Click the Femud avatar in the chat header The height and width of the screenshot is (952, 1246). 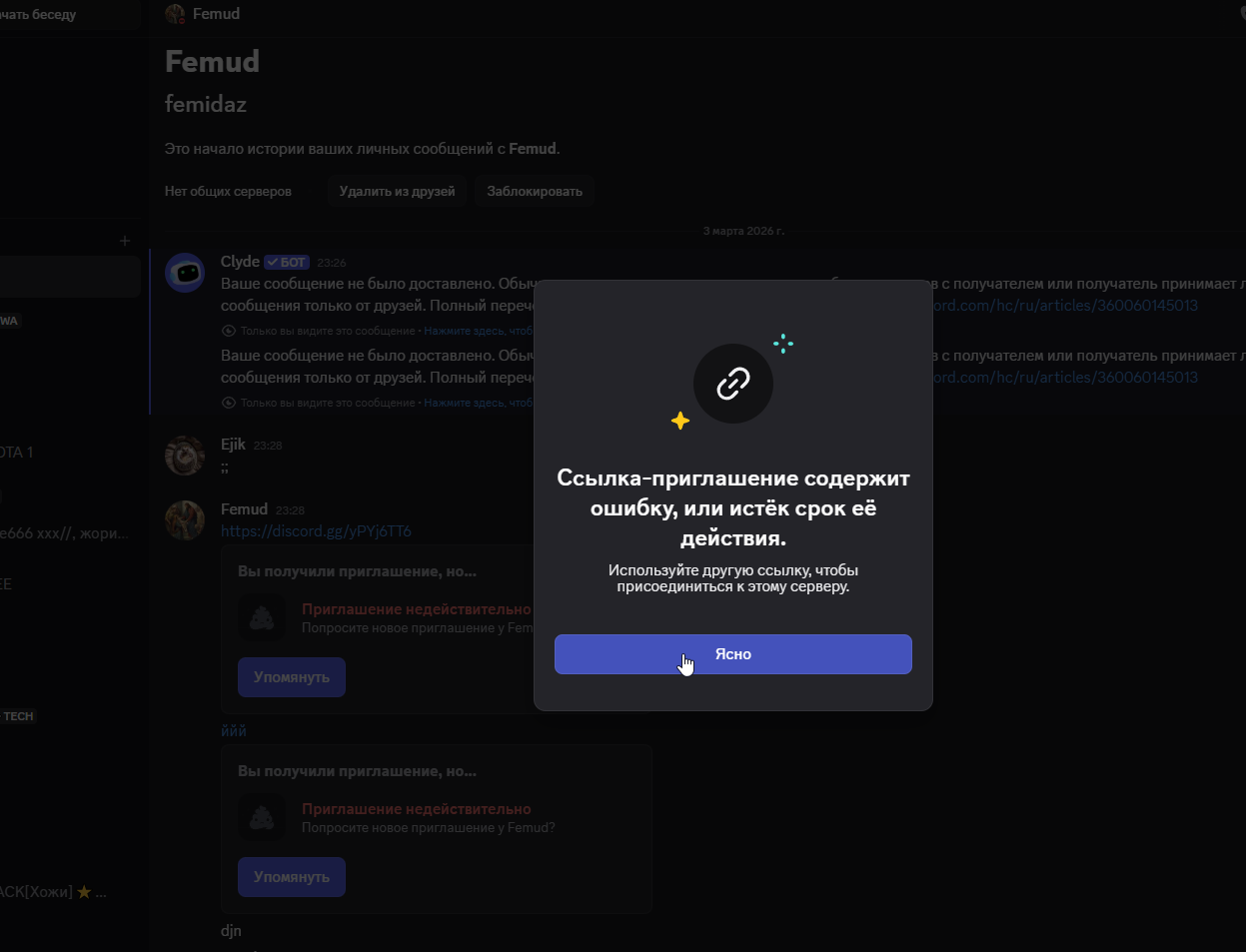pos(175,14)
